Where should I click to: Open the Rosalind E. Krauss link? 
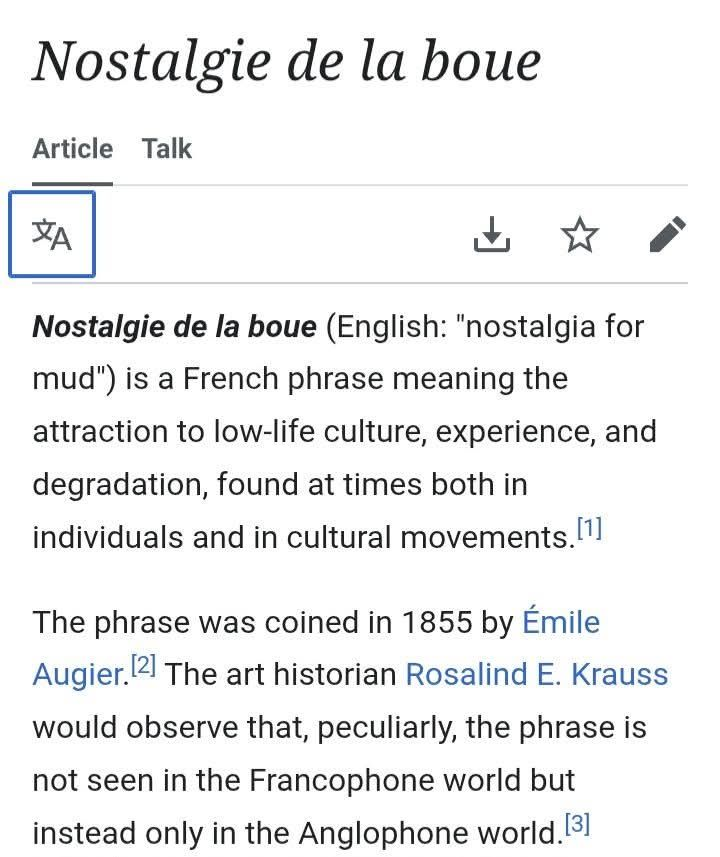[x=536, y=674]
